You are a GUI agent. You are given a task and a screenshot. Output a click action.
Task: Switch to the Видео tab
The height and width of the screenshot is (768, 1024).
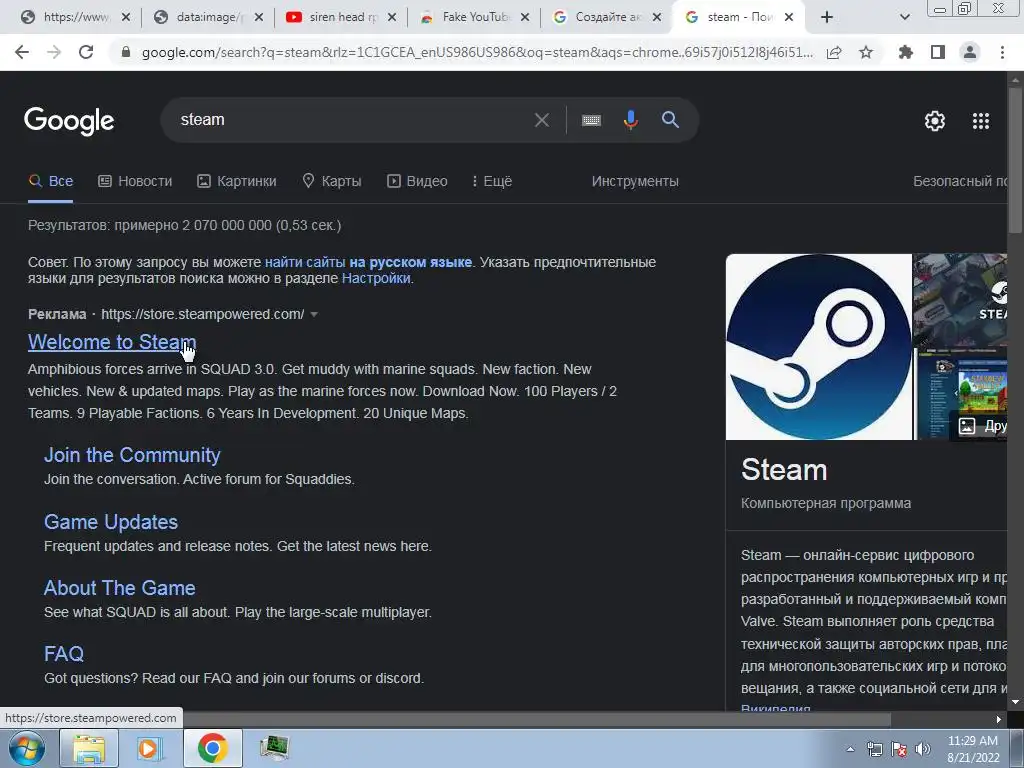417,182
